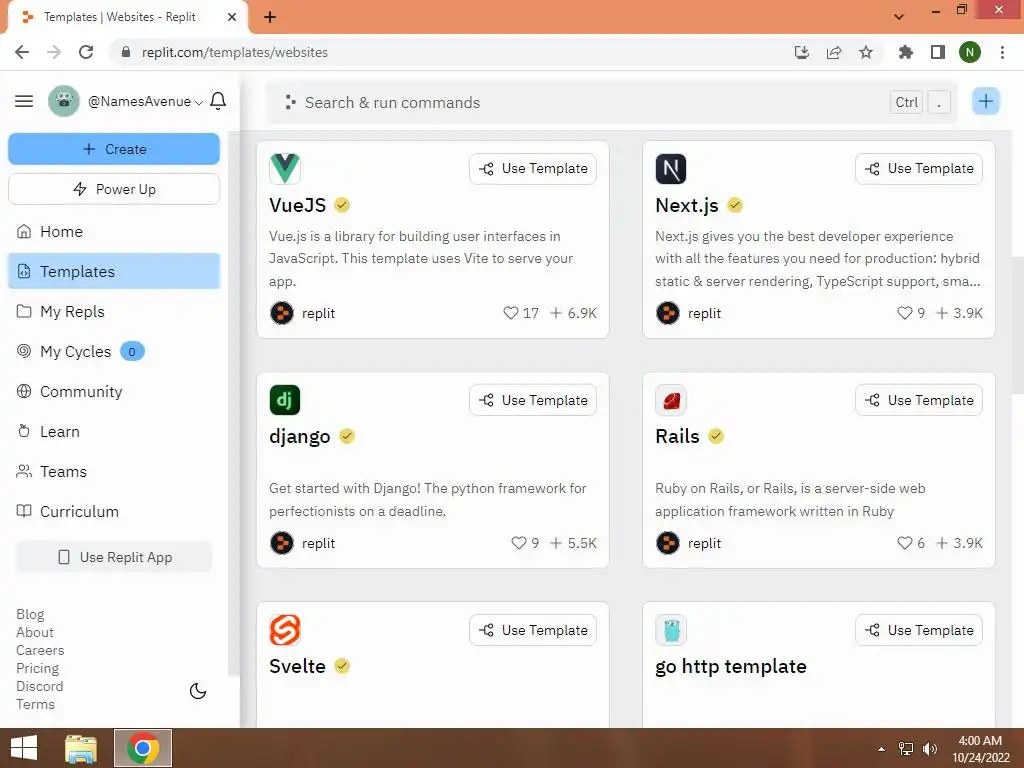Click the Next.js 3.9K fork plus icon
Image resolution: width=1024 pixels, height=768 pixels.
tap(942, 313)
